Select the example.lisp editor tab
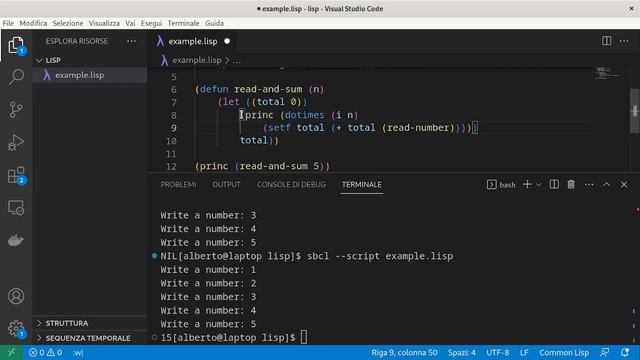 [x=193, y=41]
